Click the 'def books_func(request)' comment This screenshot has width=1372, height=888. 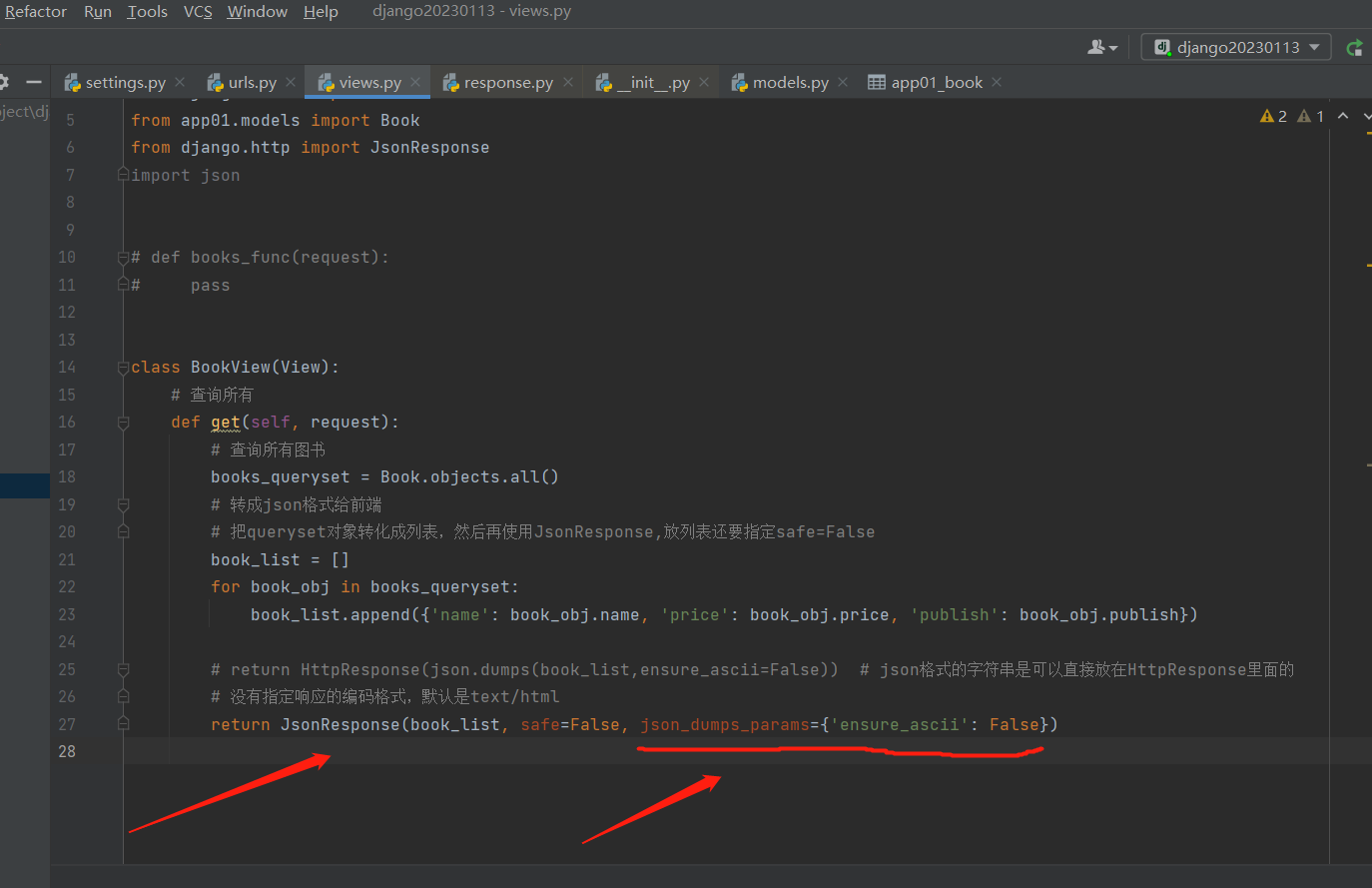click(260, 258)
